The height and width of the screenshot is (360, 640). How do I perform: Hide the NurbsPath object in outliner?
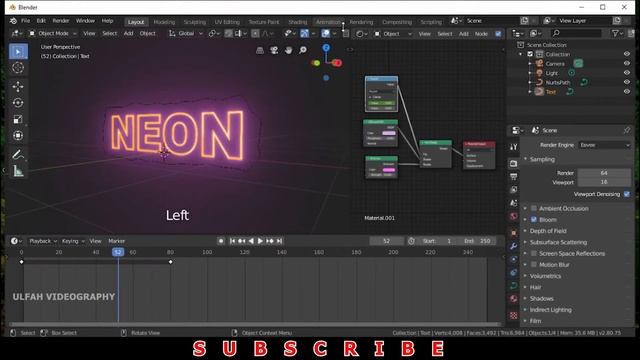click(x=627, y=82)
